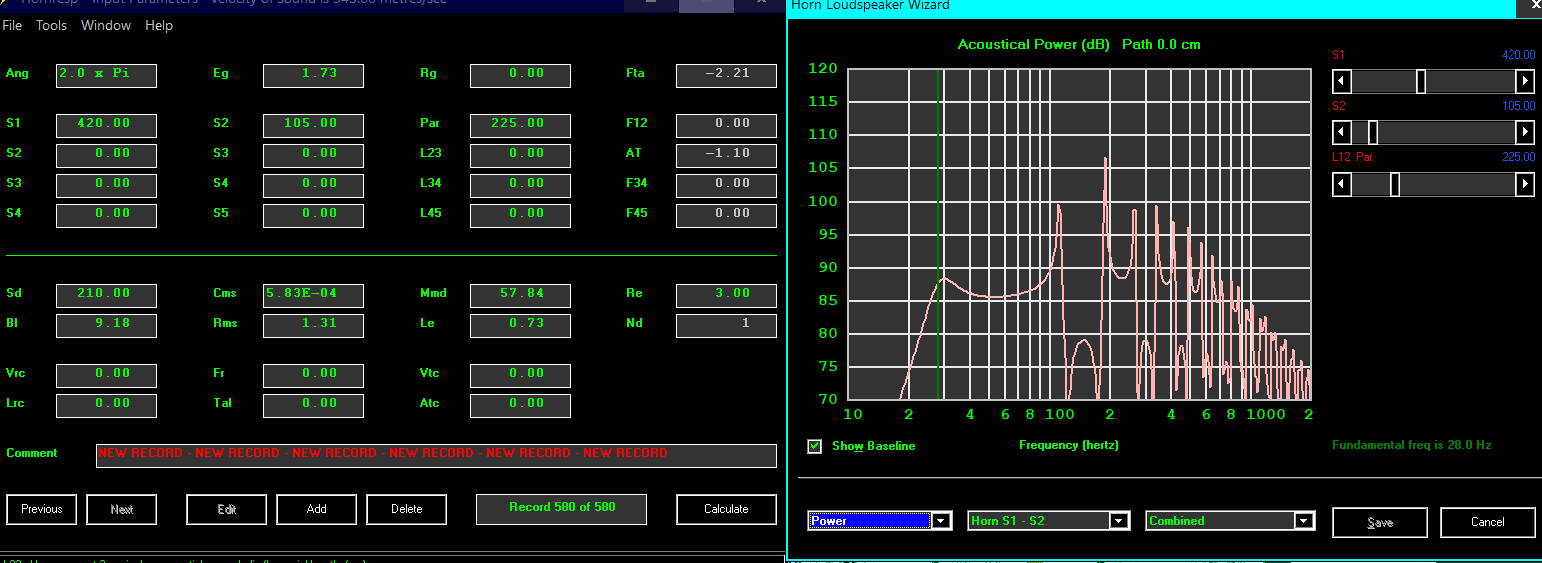Click the S1 slider left arrow
1542x563 pixels.
point(1343,81)
